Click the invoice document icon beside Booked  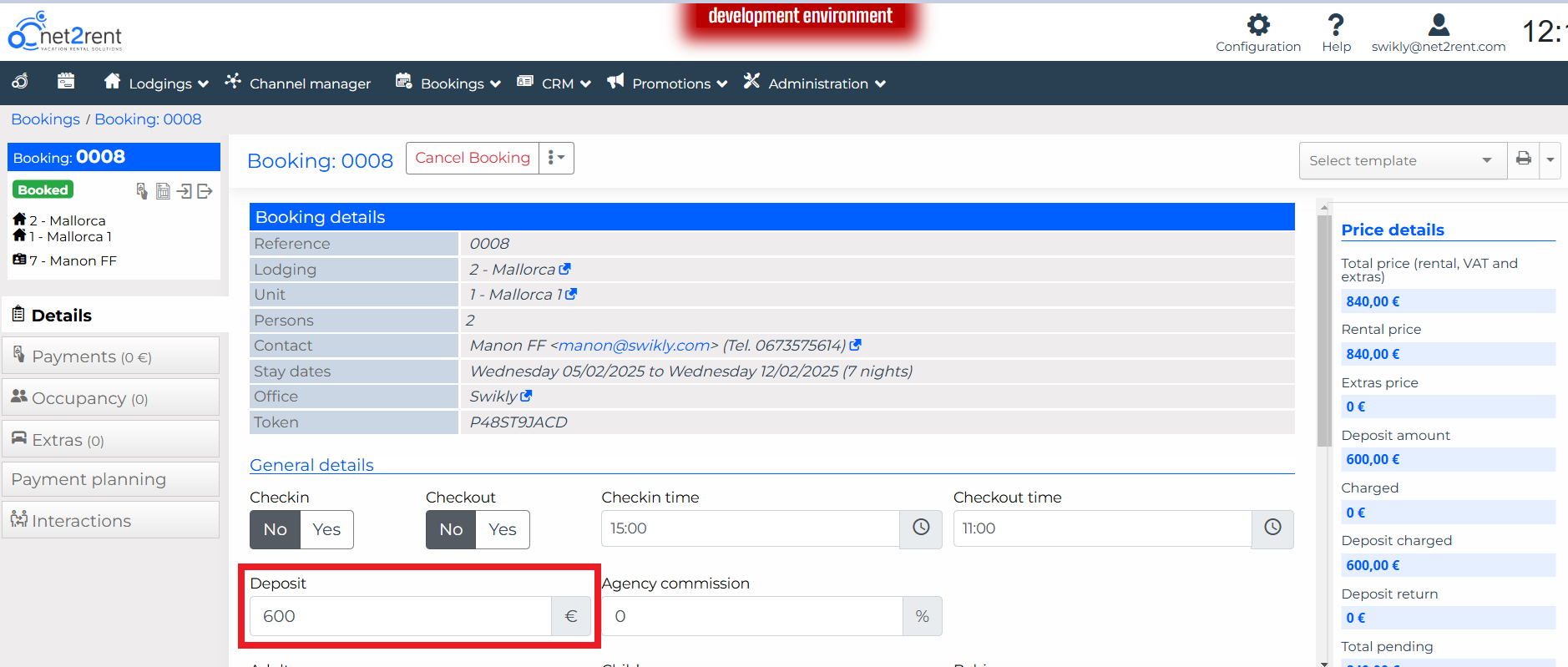click(163, 191)
